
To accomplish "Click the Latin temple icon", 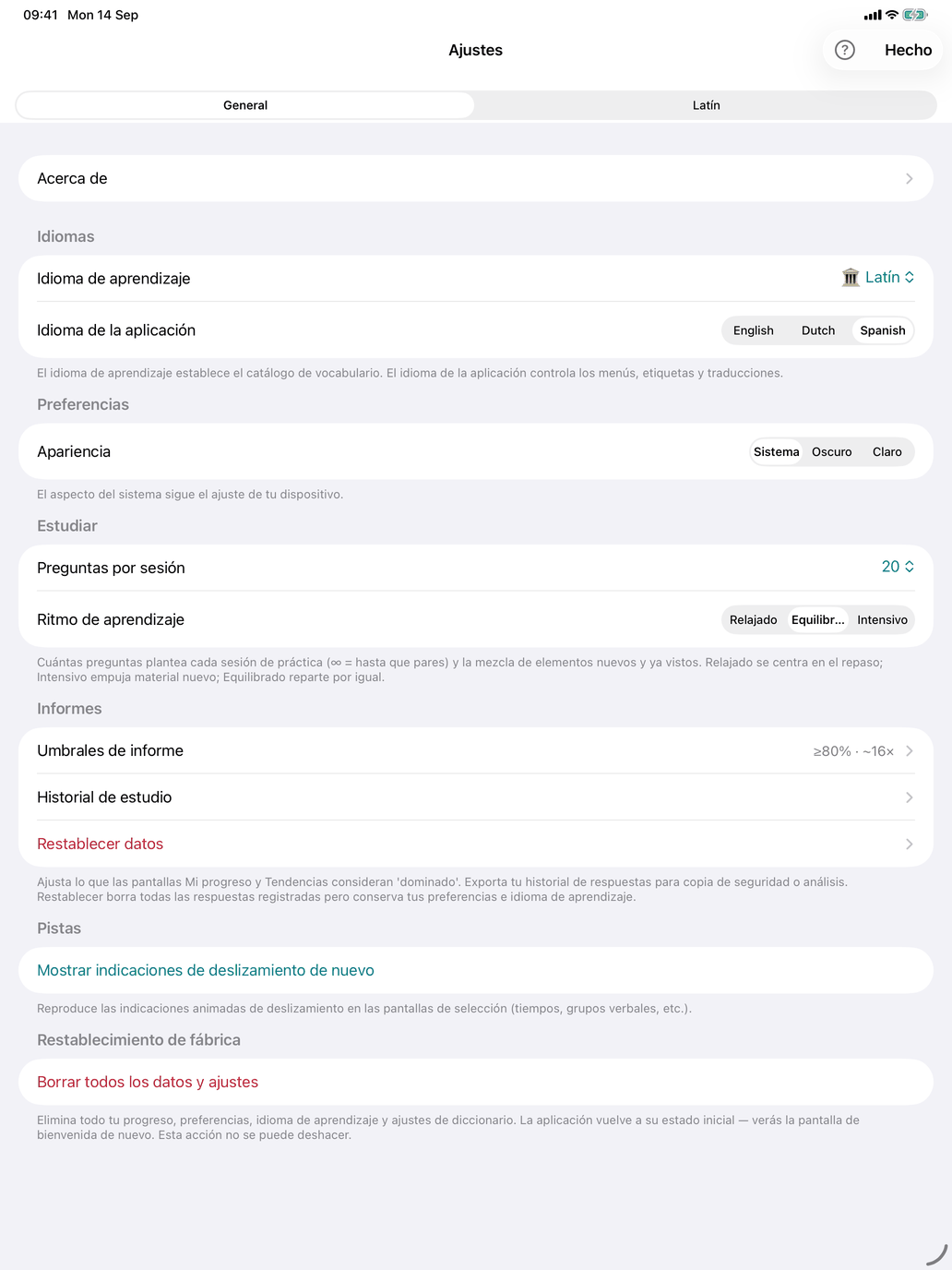I will (851, 277).
